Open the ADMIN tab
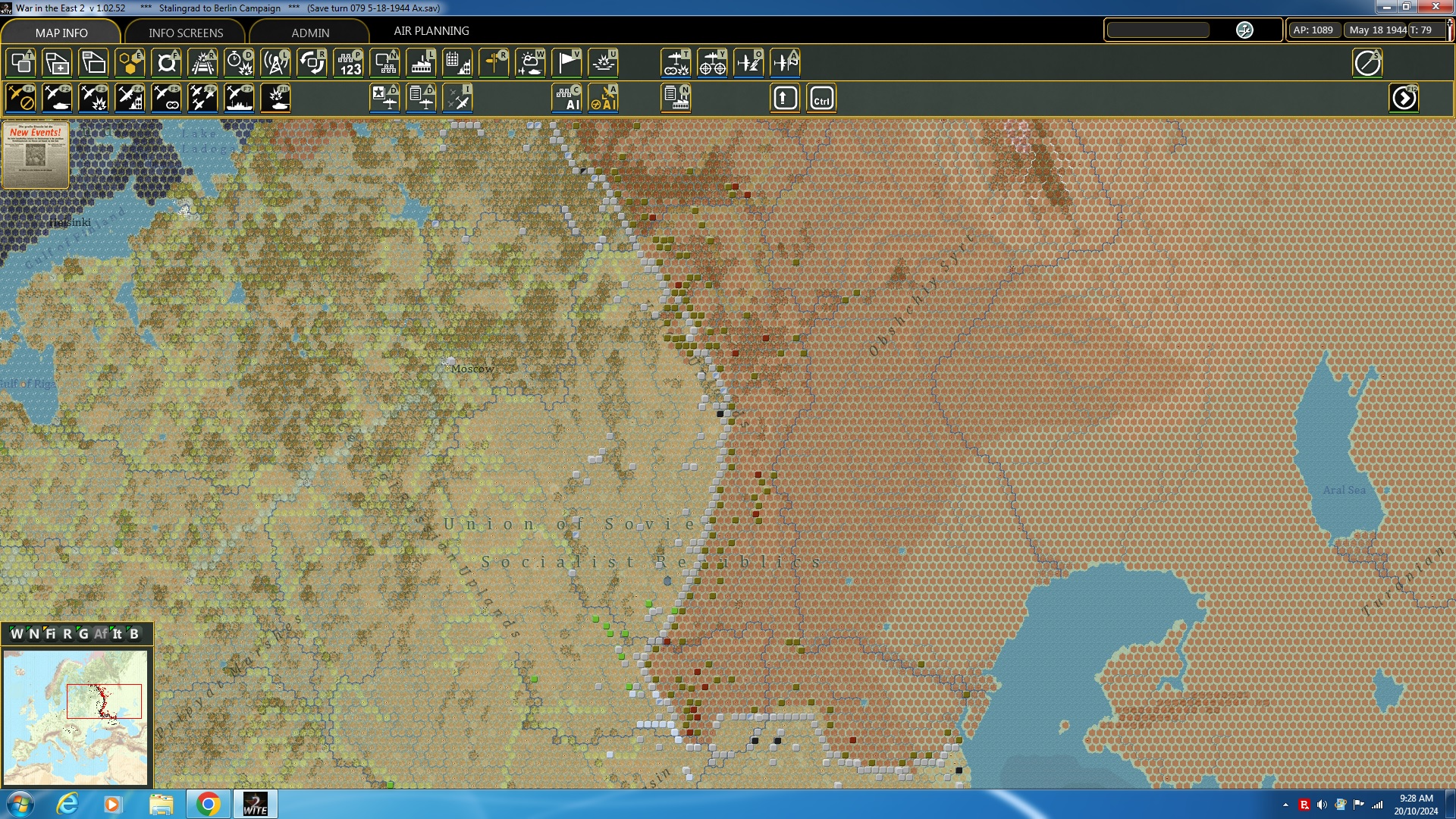This screenshot has width=1456, height=819. [x=310, y=33]
